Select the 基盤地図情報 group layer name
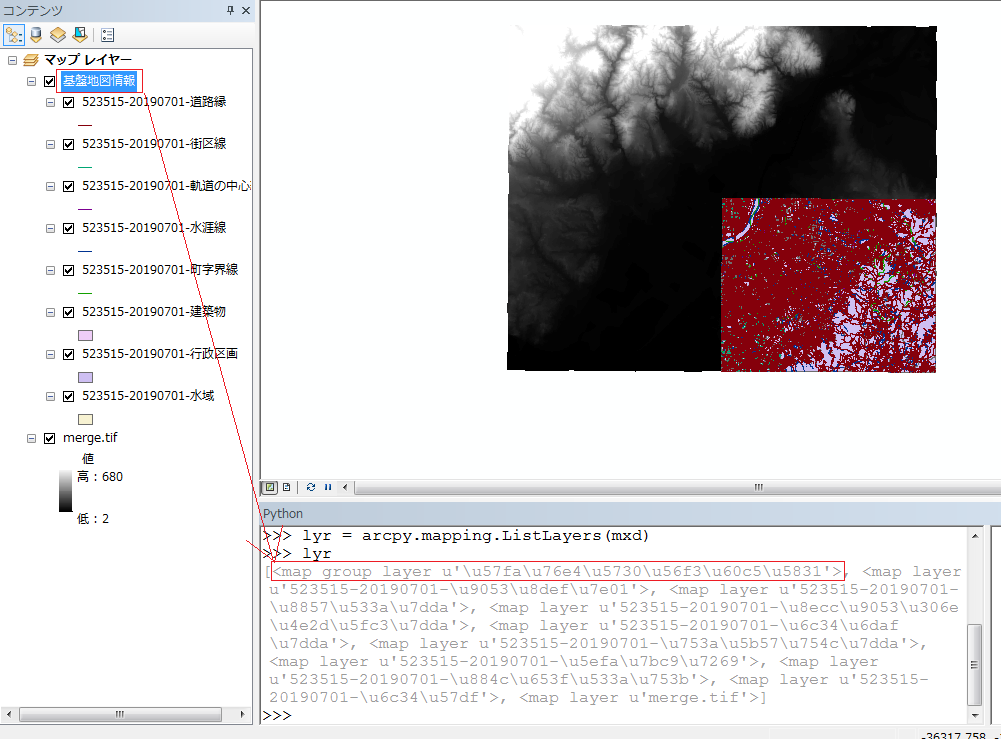The image size is (1001, 739). 99,81
